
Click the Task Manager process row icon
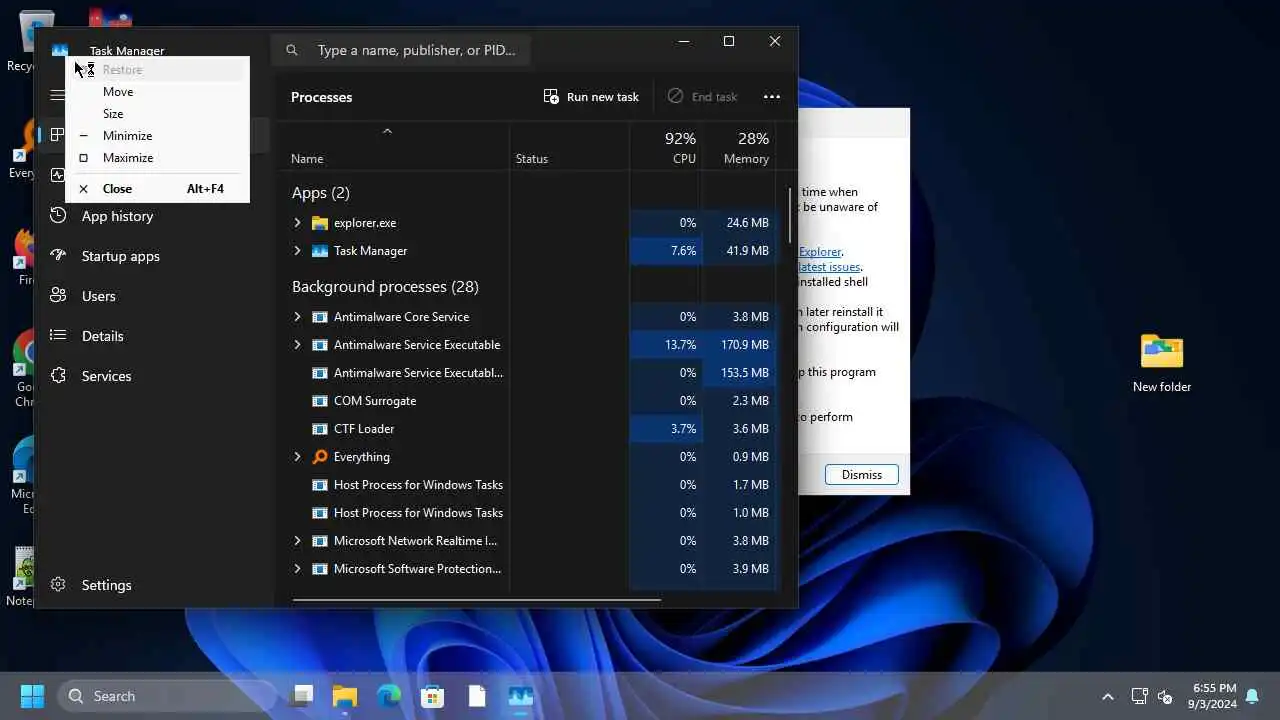coord(320,251)
